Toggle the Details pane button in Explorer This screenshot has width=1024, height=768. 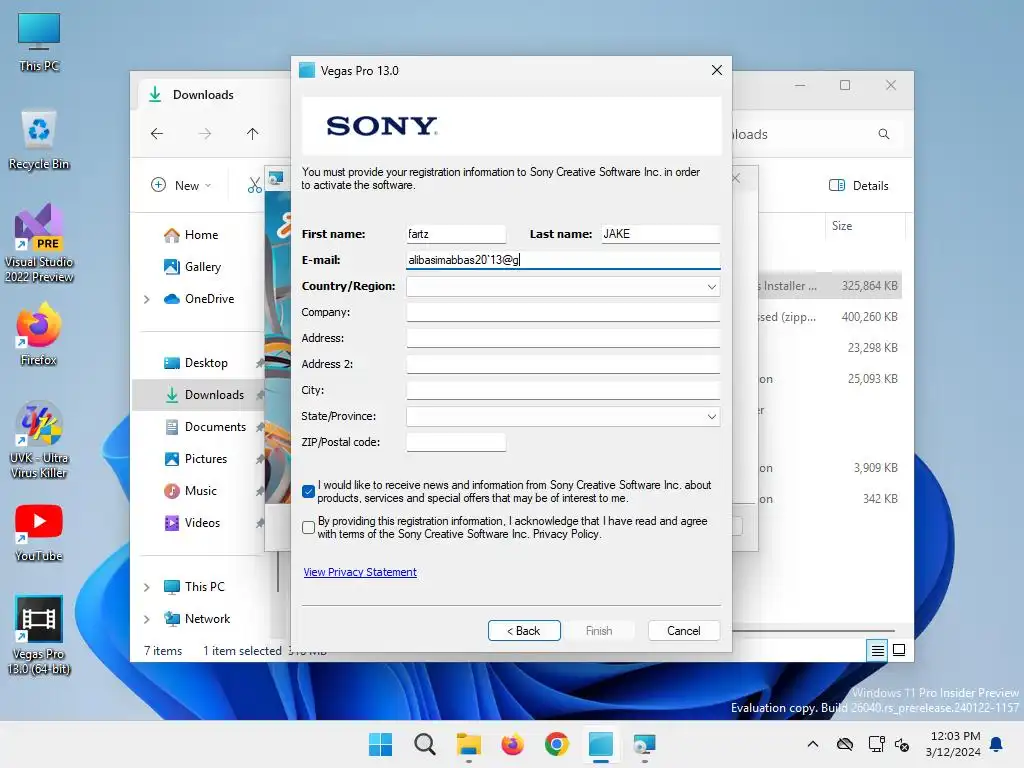859,185
